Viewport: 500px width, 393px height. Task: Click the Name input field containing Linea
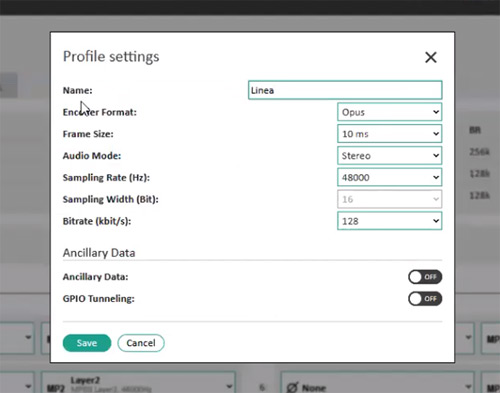pyautogui.click(x=345, y=90)
